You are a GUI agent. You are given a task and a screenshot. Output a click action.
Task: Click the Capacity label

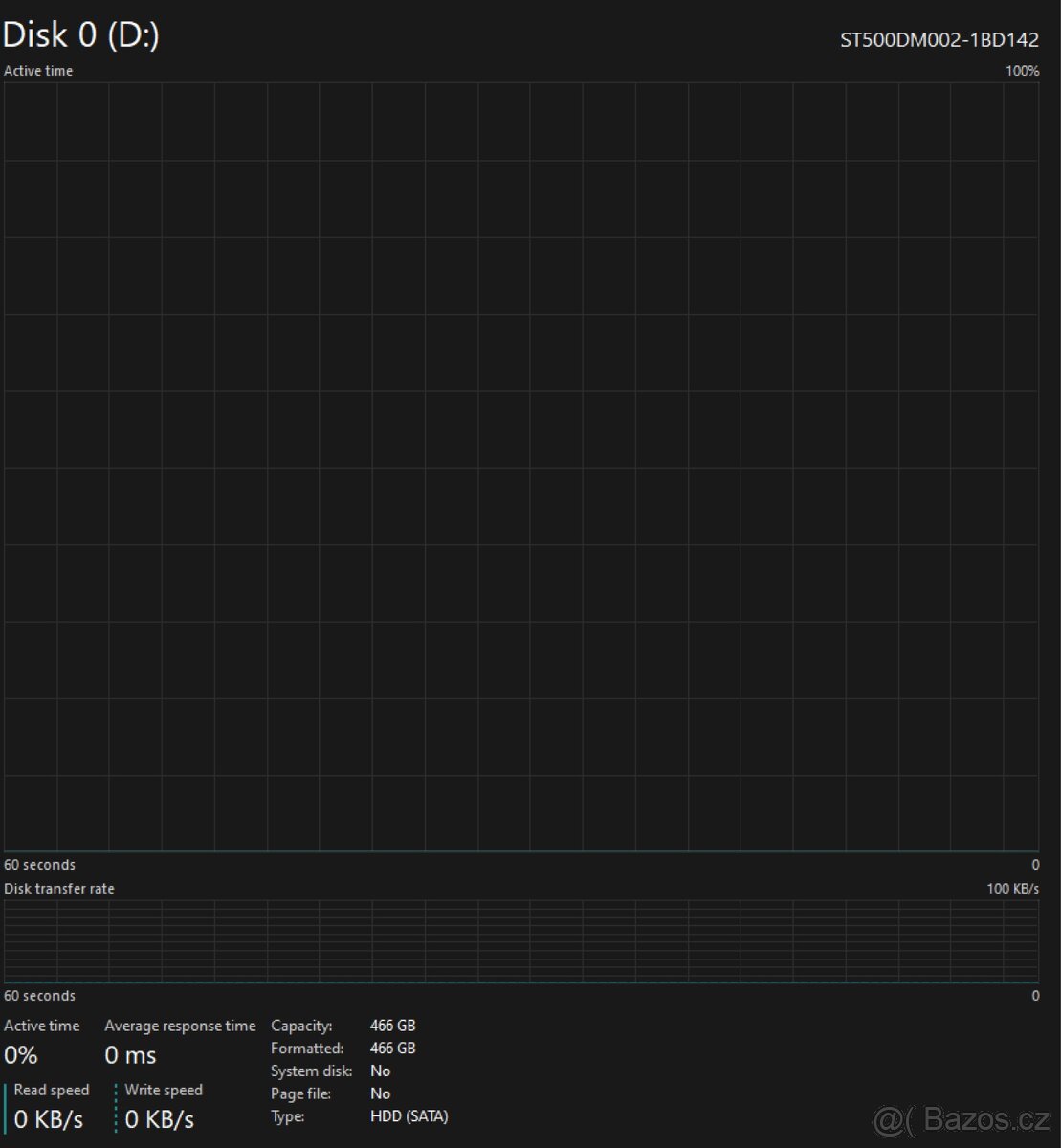click(301, 1026)
